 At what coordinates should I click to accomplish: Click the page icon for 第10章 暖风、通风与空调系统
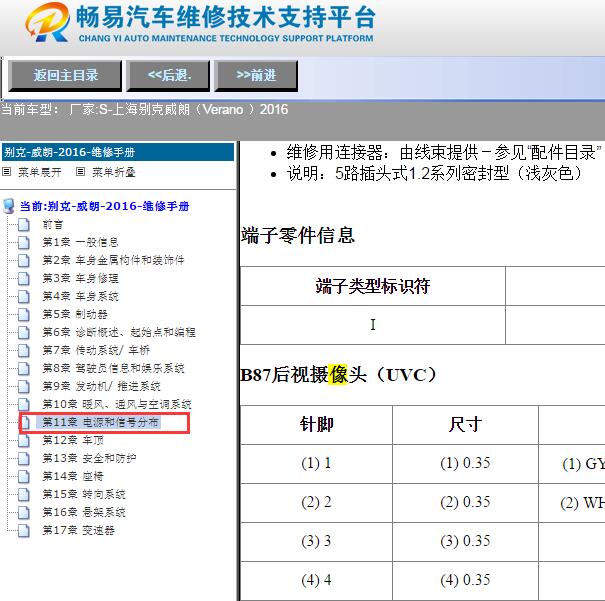(x=24, y=404)
